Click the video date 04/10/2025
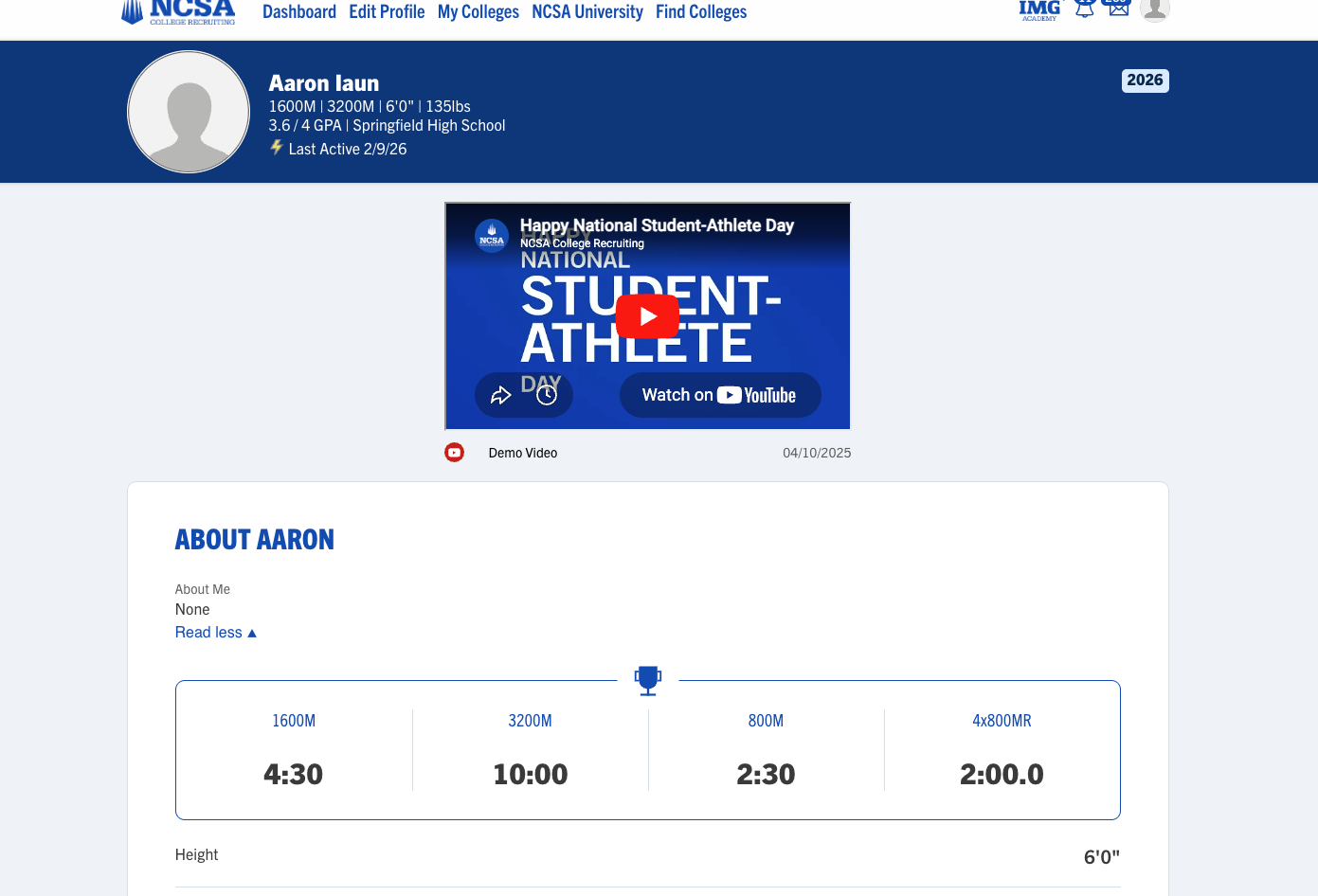Viewport: 1318px width, 896px height. click(817, 453)
